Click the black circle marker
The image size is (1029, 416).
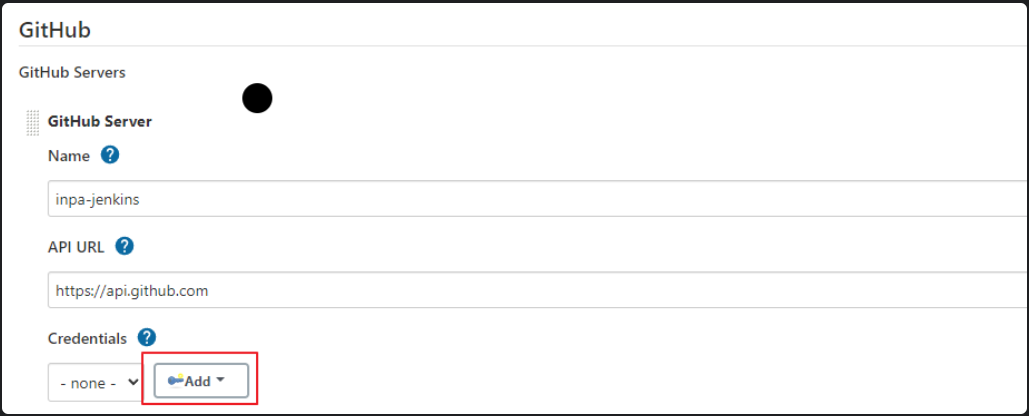tap(257, 98)
